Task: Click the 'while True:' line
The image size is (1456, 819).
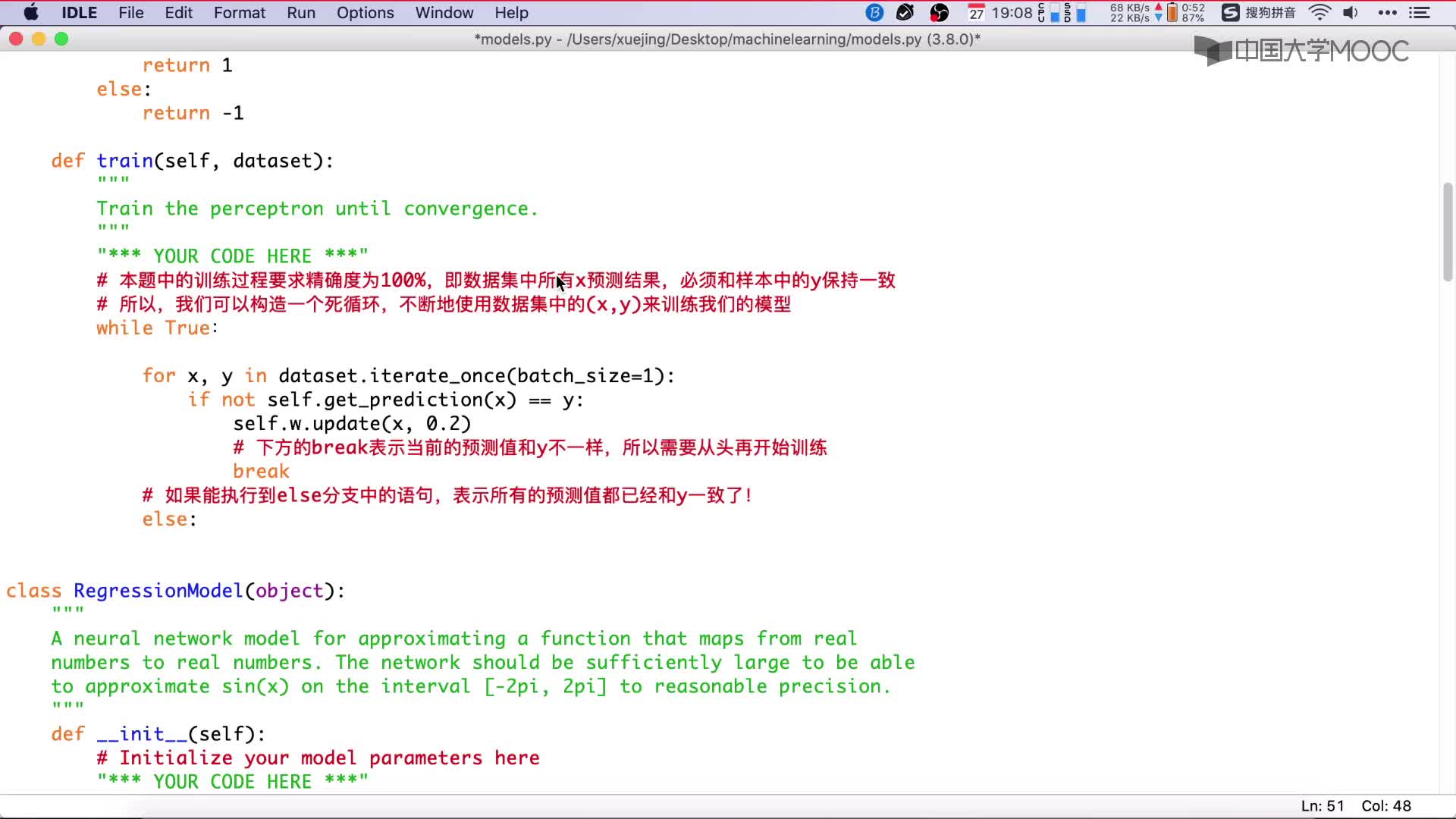Action: click(x=157, y=328)
